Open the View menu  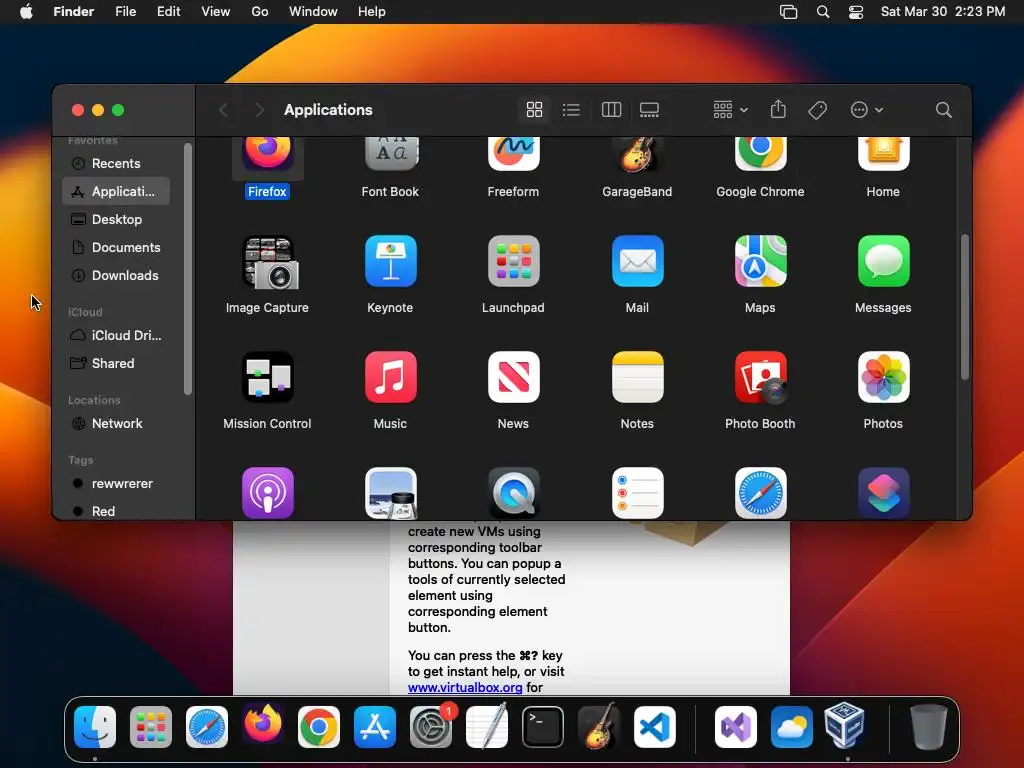[x=216, y=12]
